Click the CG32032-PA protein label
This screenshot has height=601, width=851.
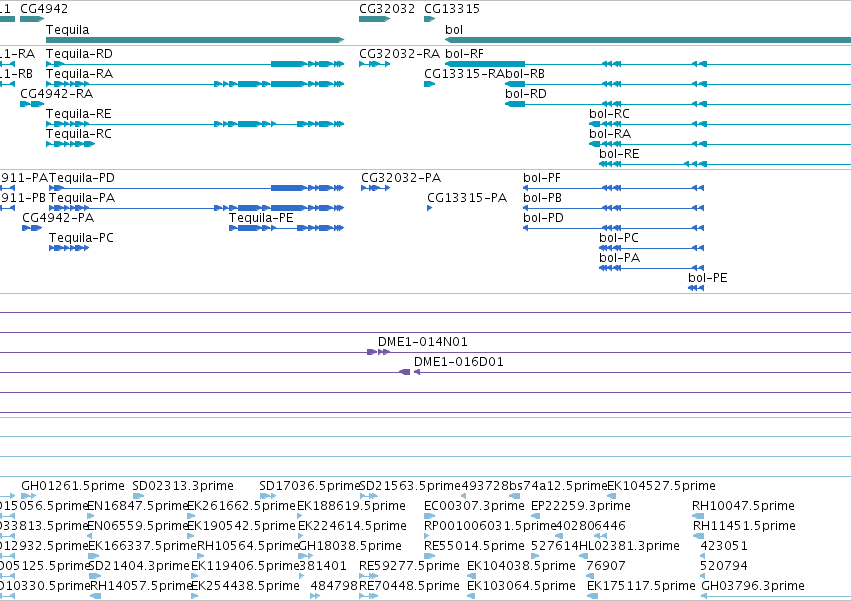pyautogui.click(x=401, y=178)
